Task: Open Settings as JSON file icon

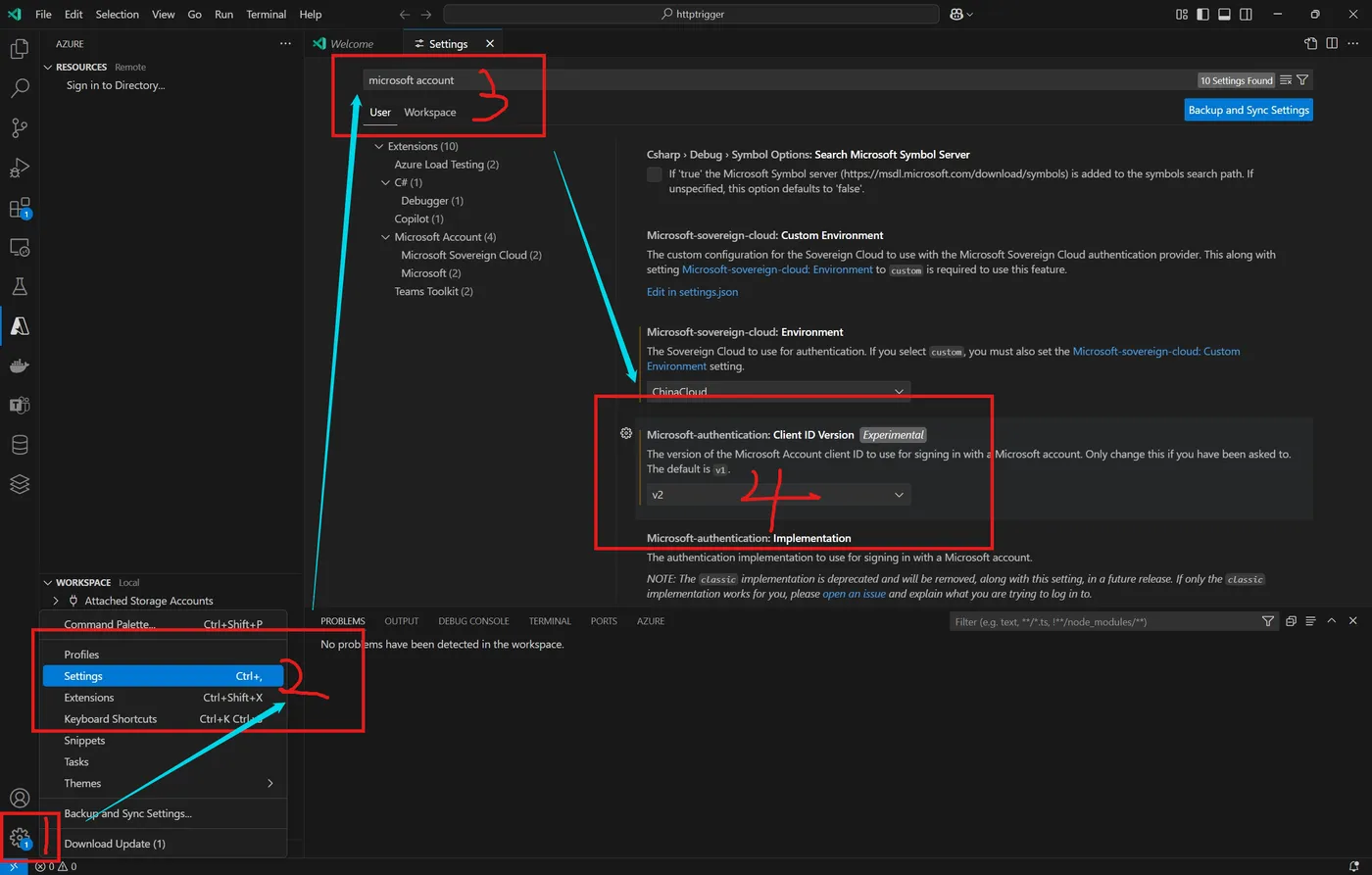Action: tap(1310, 43)
